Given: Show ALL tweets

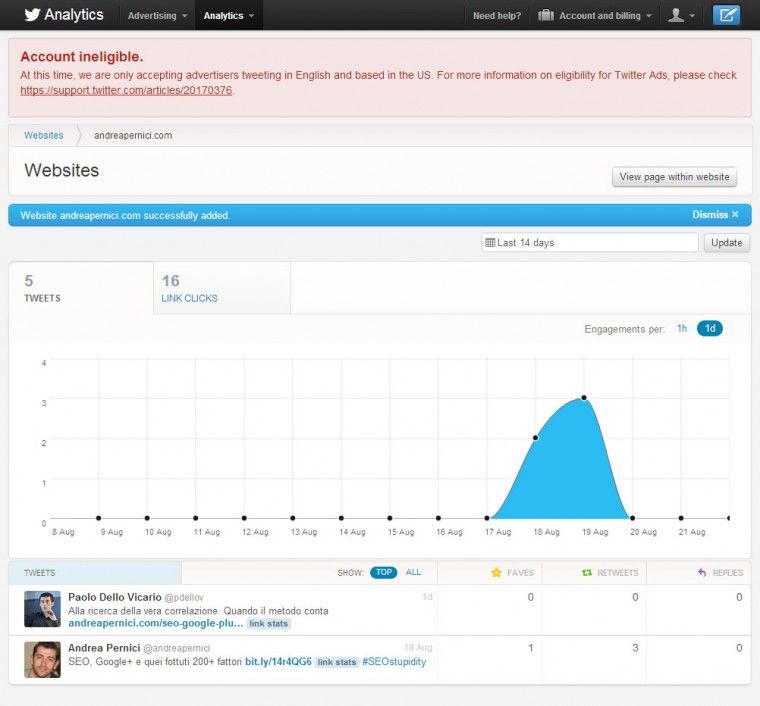Looking at the screenshot, I should 413,572.
